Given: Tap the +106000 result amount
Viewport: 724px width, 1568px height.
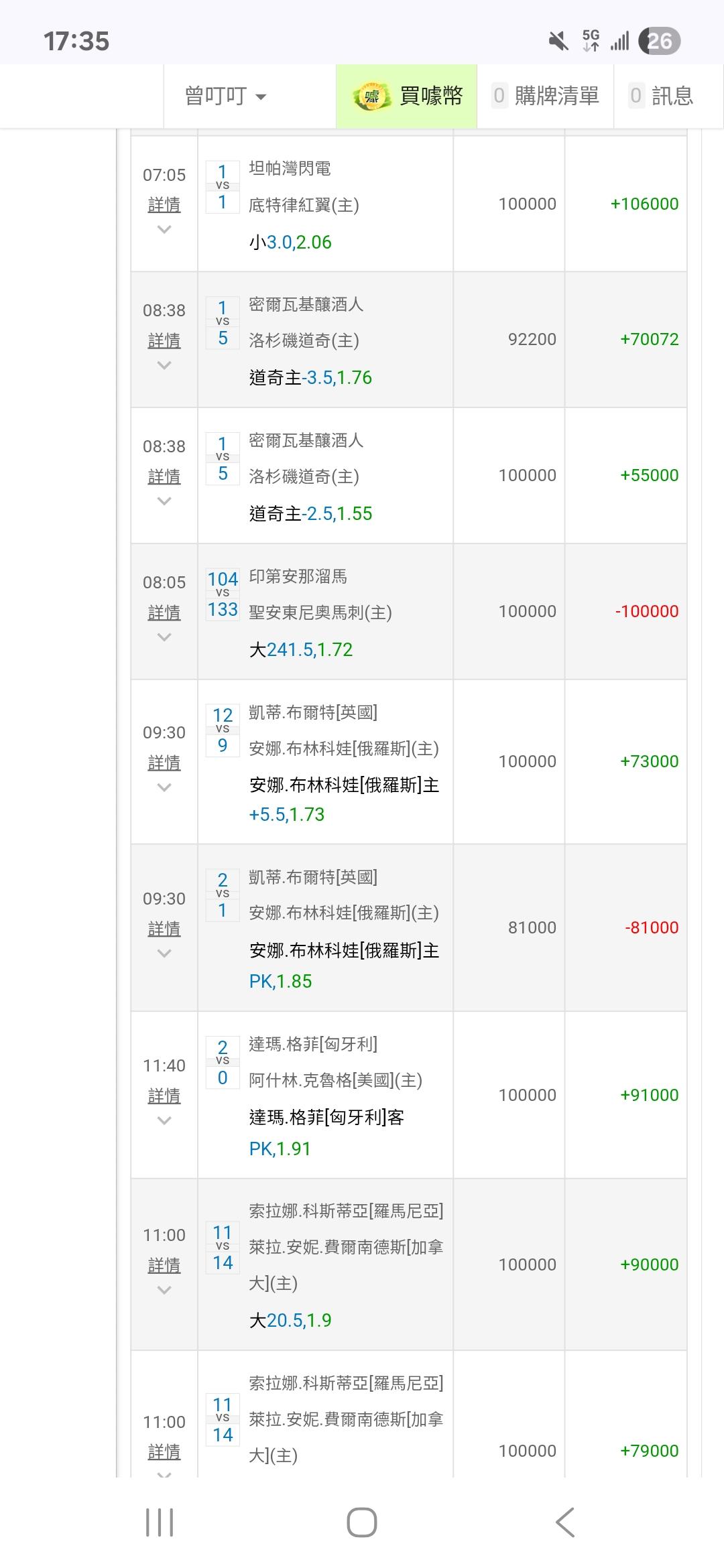Looking at the screenshot, I should [644, 204].
